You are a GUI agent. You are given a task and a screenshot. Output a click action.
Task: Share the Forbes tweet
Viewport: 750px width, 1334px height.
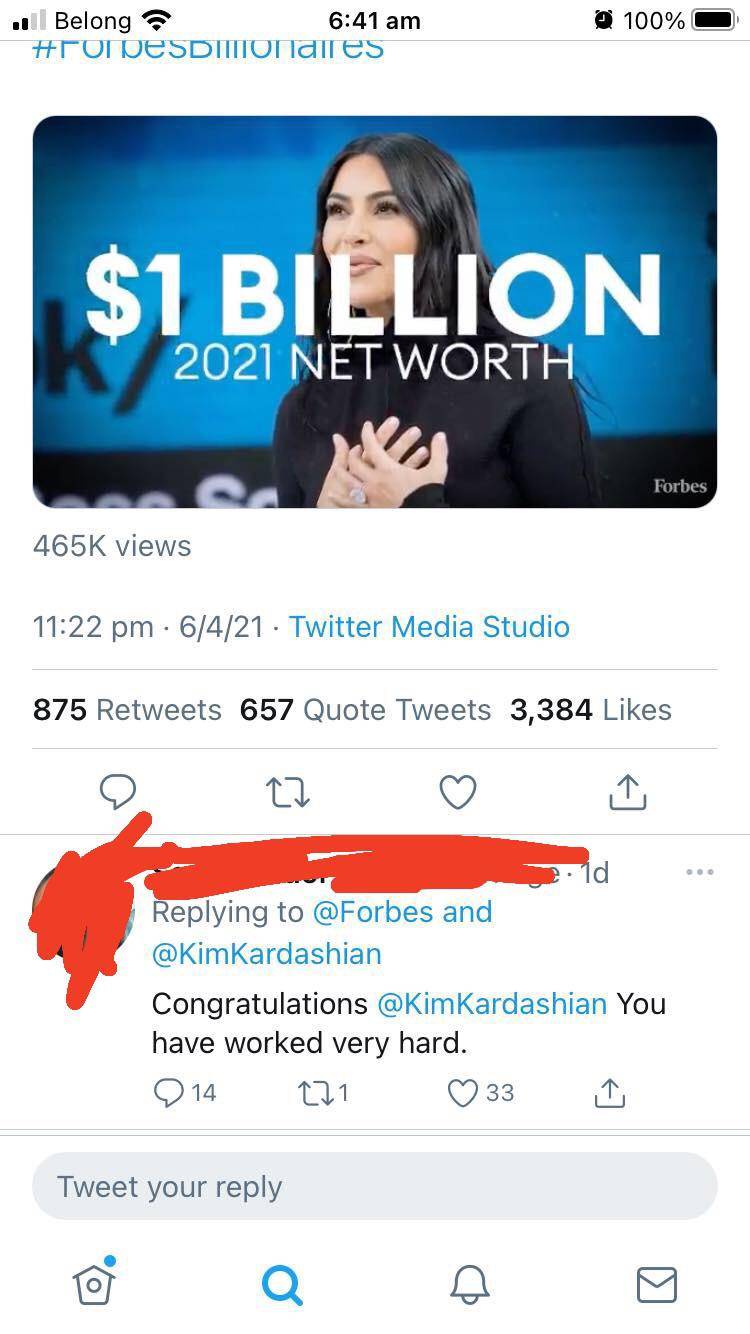[628, 792]
